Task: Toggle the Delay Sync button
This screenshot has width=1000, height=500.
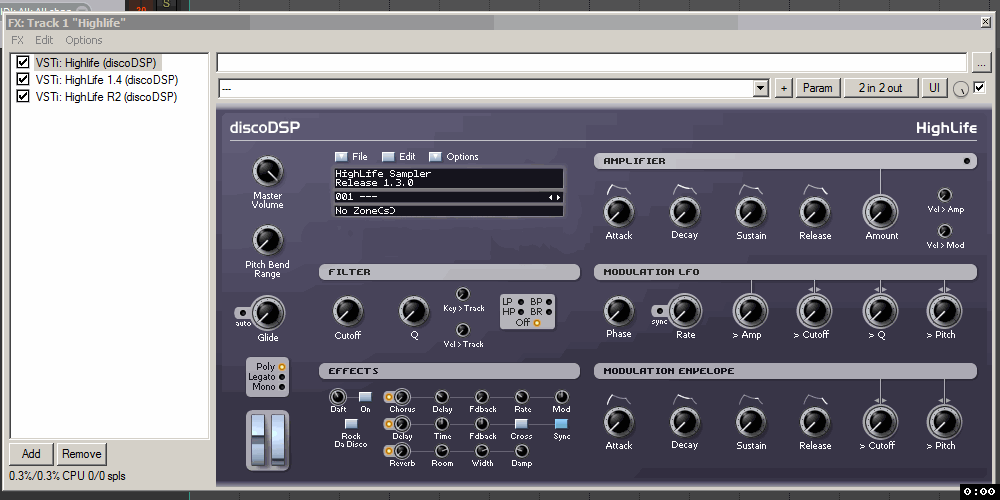Action: pyautogui.click(x=561, y=423)
